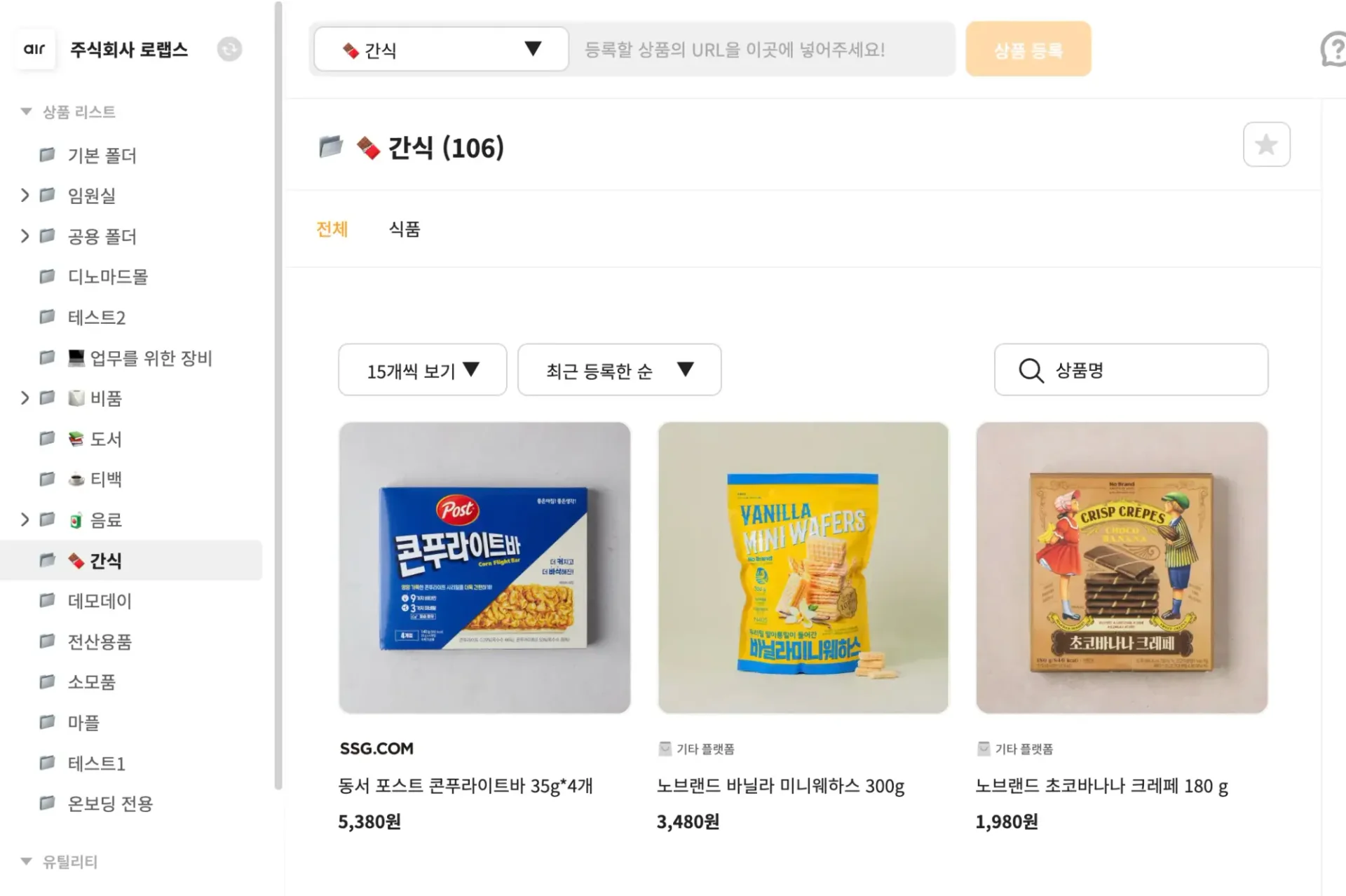Switch to the 식품 tab

(404, 229)
